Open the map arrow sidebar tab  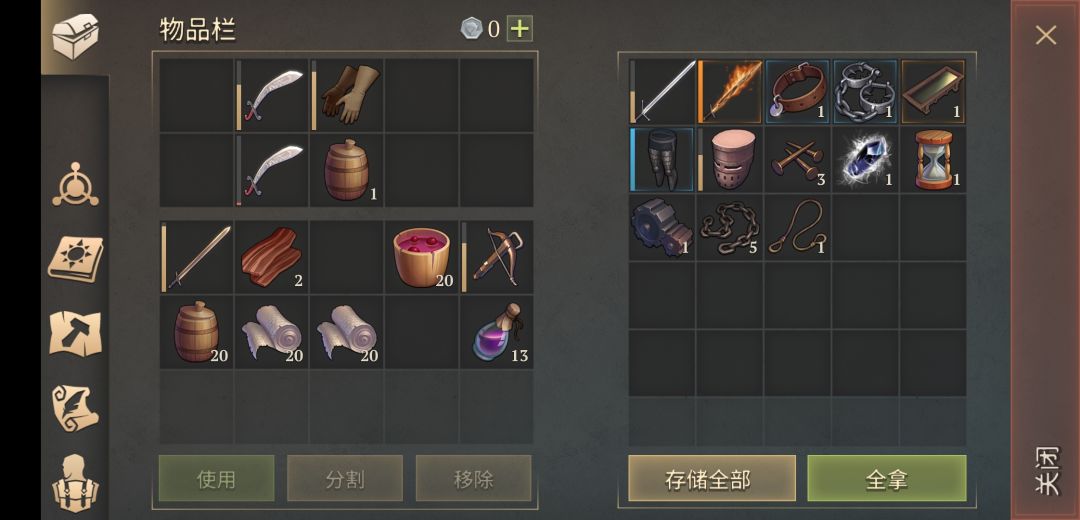click(75, 333)
